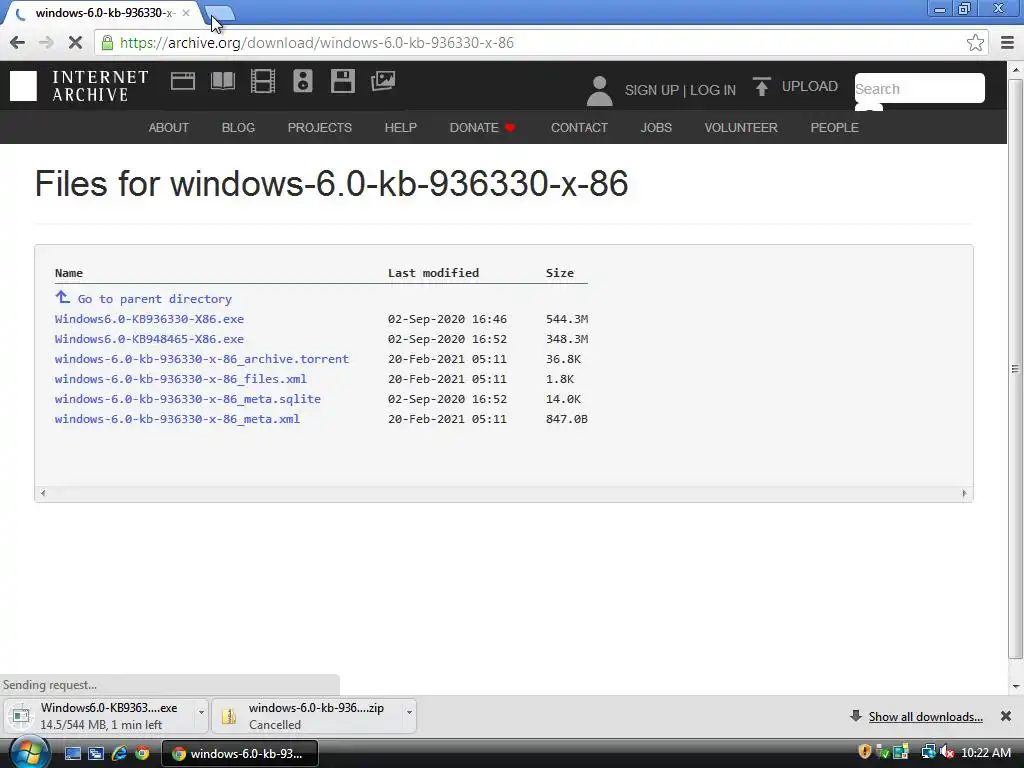This screenshot has height=768, width=1024.
Task: Click the Last modified column header
Action: point(434,273)
